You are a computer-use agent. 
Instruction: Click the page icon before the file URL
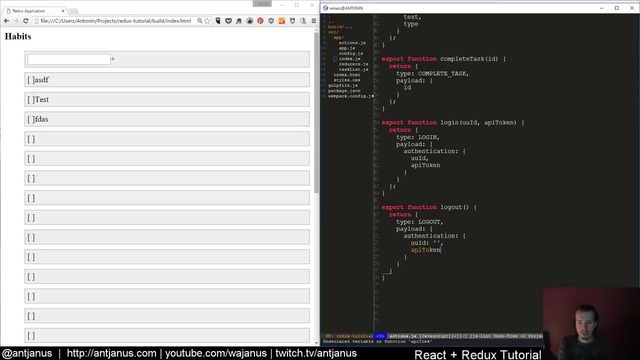[x=36, y=21]
